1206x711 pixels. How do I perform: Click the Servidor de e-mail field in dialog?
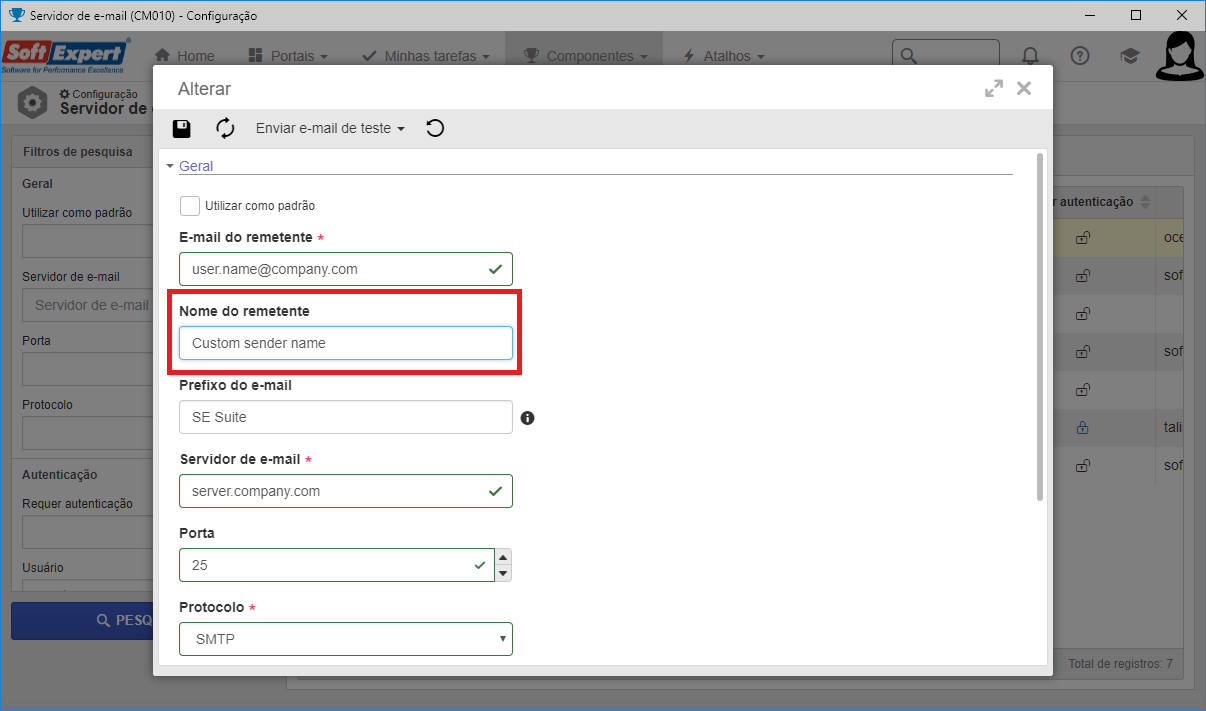click(x=346, y=491)
